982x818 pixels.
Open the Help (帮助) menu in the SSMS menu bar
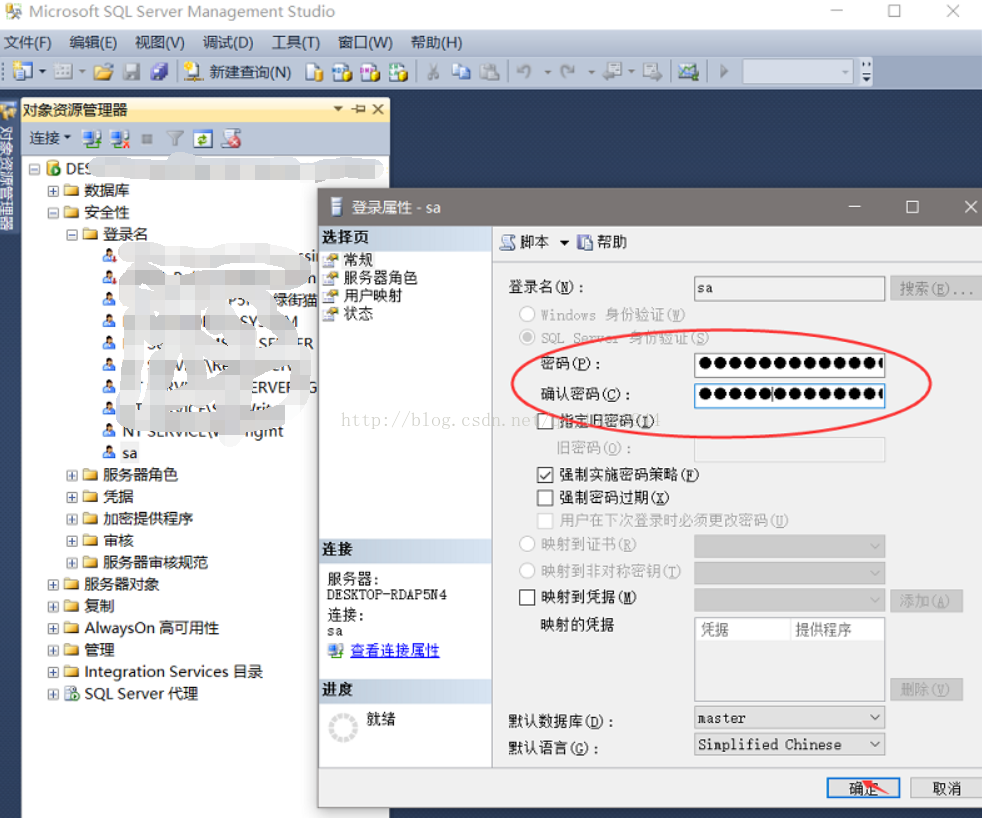pyautogui.click(x=437, y=43)
